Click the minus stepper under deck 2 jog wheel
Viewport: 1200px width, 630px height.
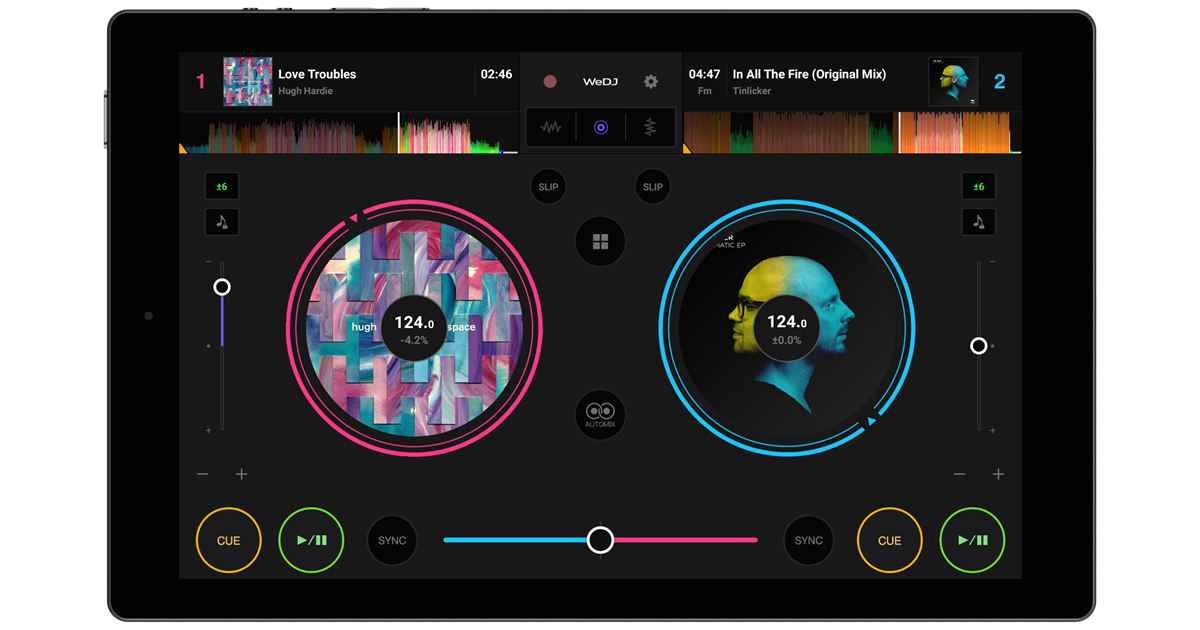pos(959,474)
